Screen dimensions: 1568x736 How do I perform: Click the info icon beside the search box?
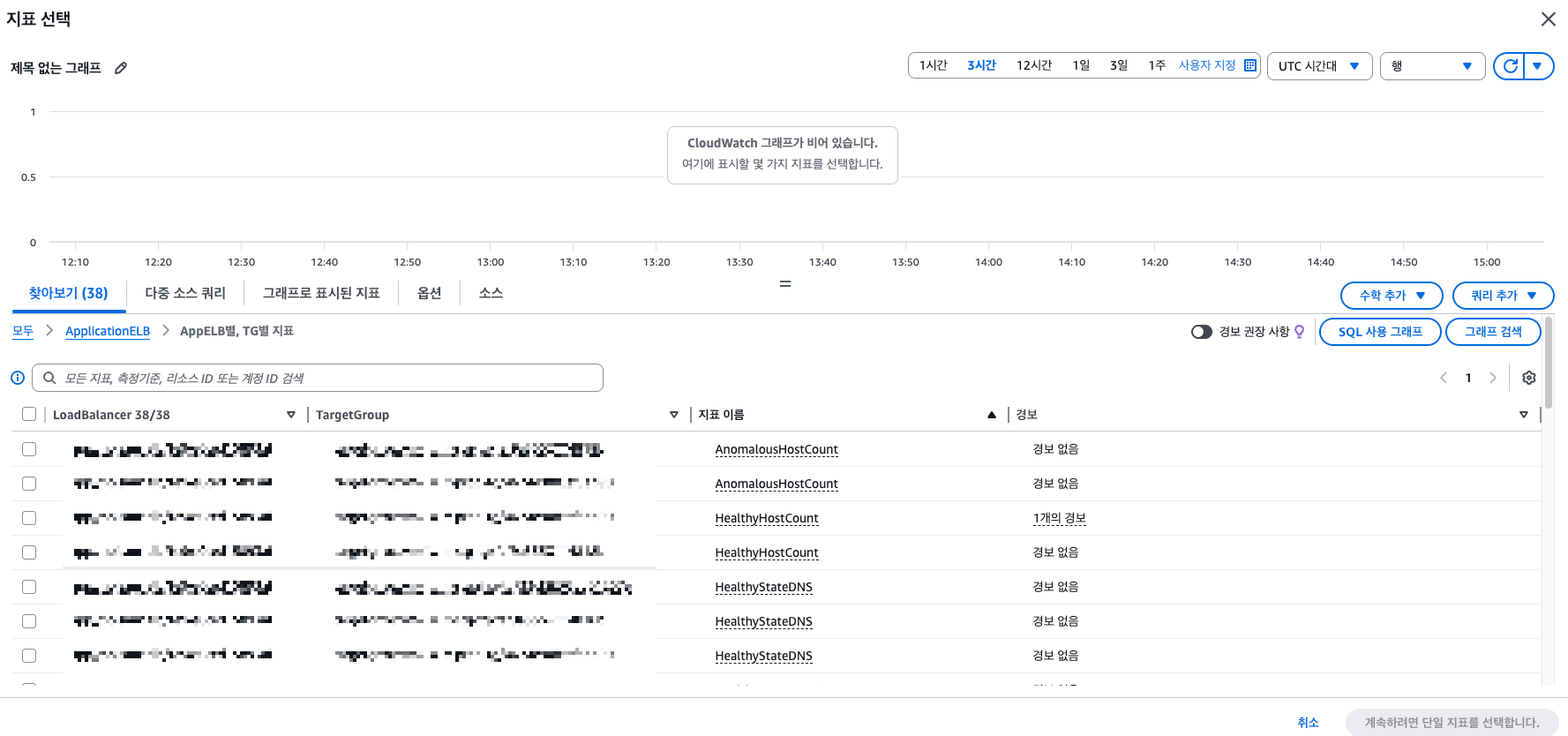[18, 378]
